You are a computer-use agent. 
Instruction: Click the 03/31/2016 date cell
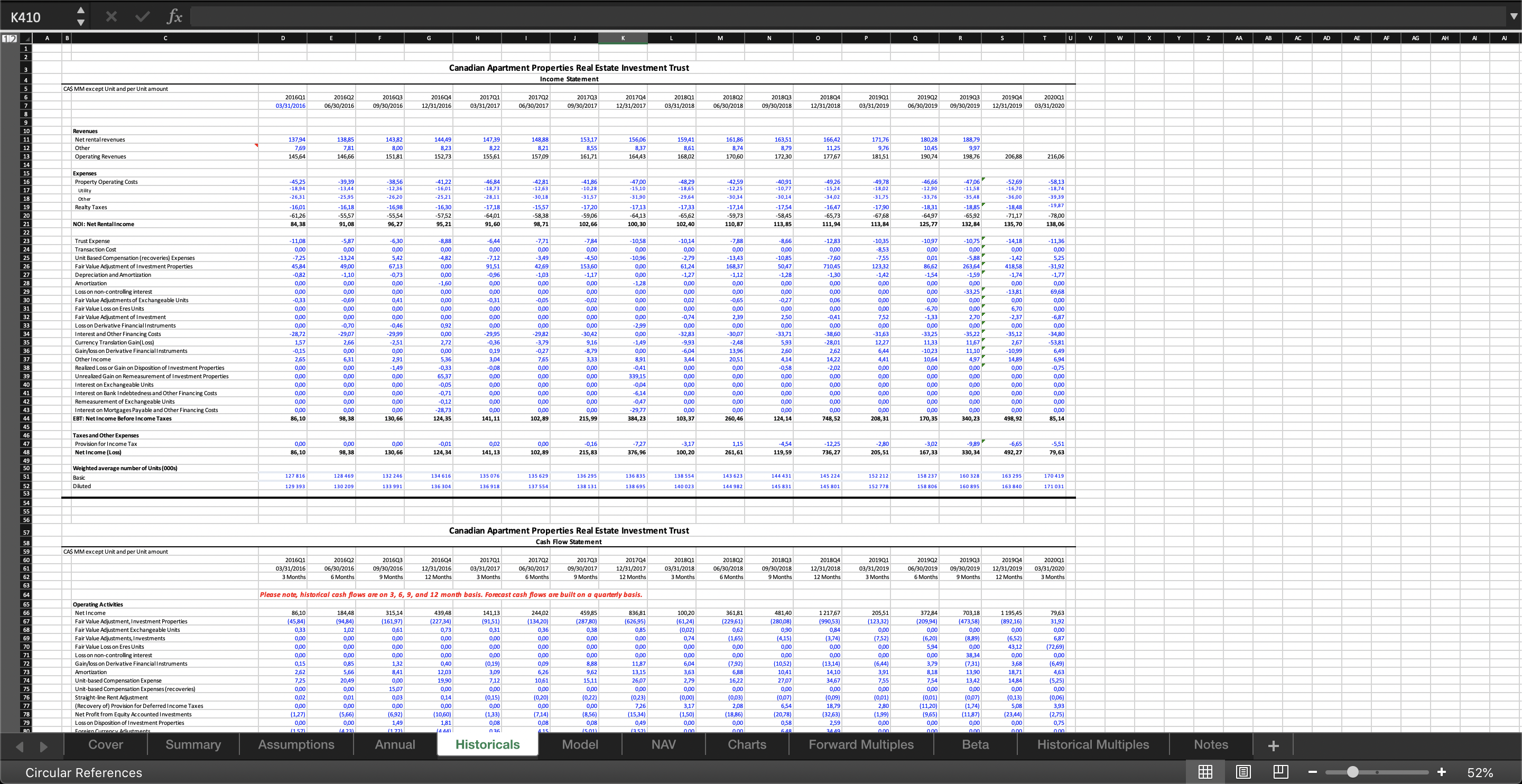tap(283, 106)
